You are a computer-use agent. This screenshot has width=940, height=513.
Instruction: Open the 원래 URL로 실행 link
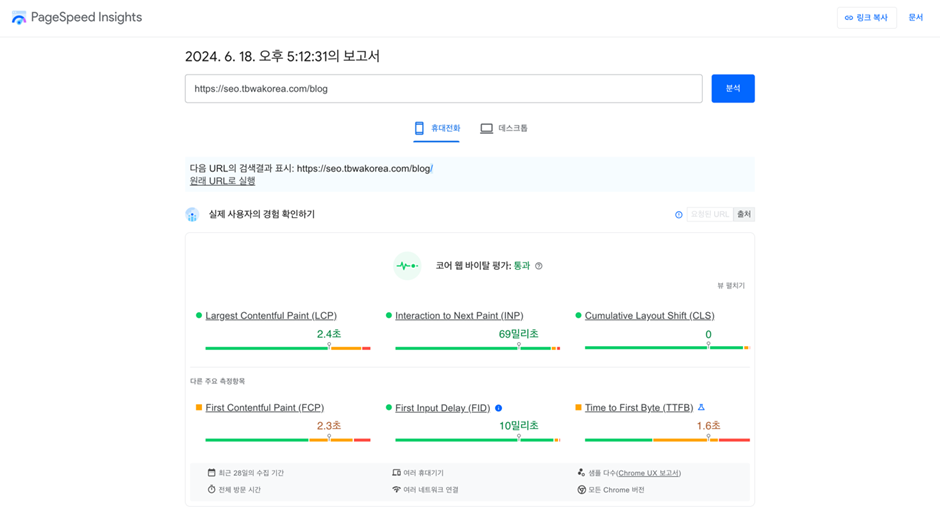click(222, 181)
